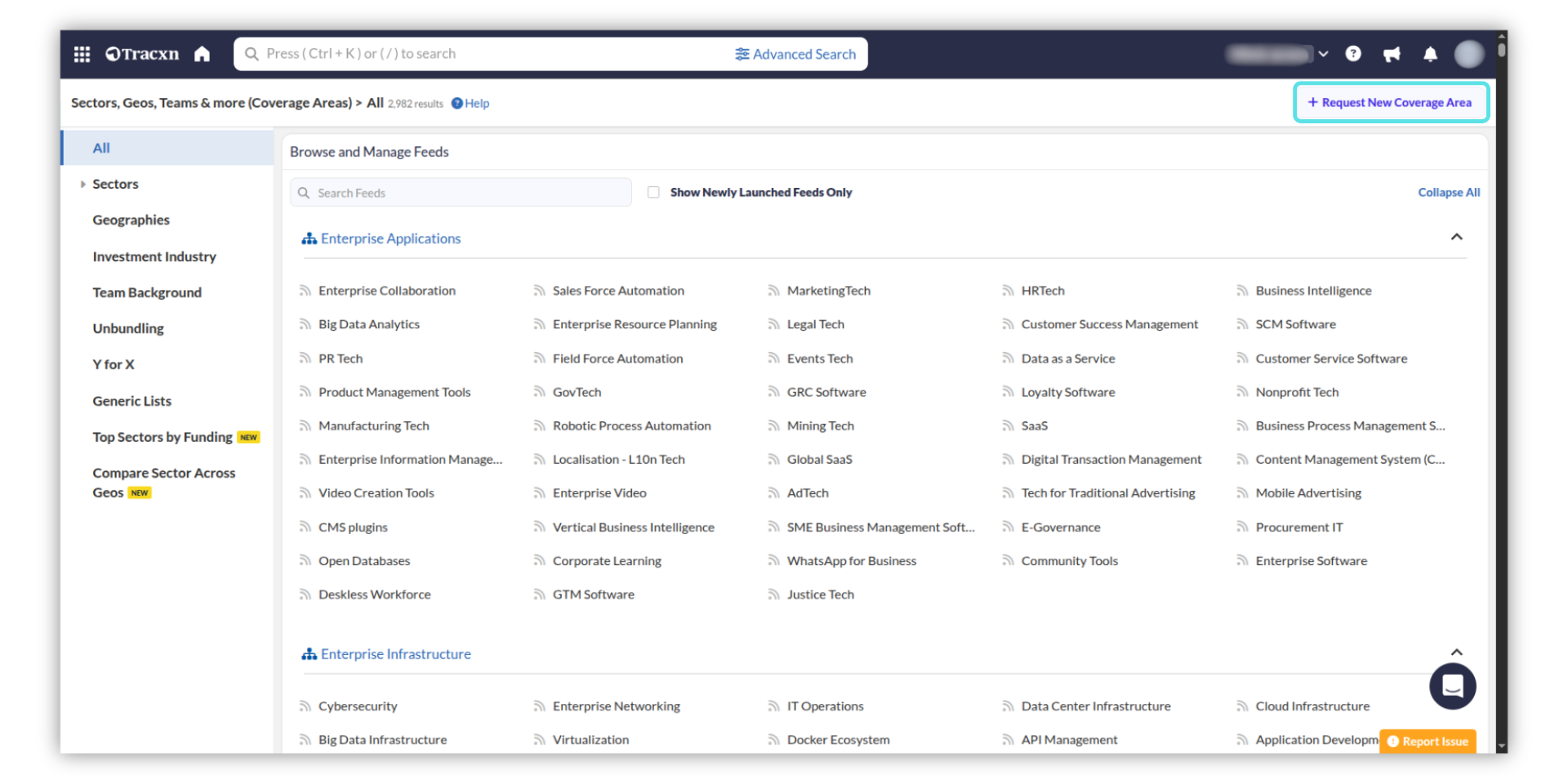Click Request New Coverage Area button
Viewport: 1568px width, 784px height.
(1391, 103)
